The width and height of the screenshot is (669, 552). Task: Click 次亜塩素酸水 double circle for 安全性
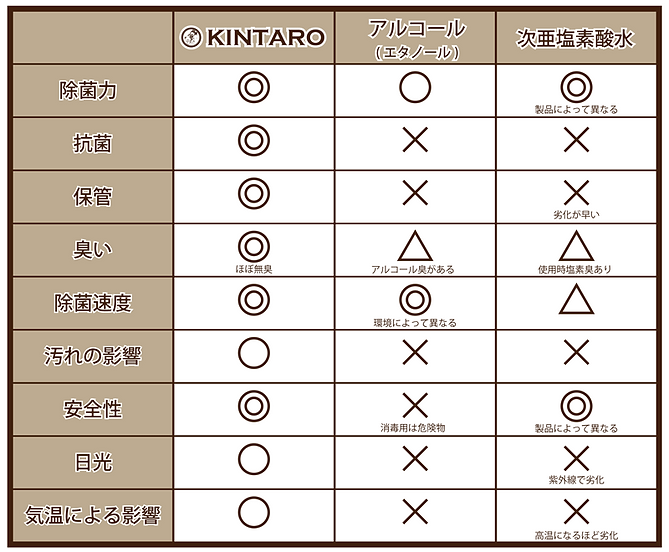pyautogui.click(x=576, y=406)
